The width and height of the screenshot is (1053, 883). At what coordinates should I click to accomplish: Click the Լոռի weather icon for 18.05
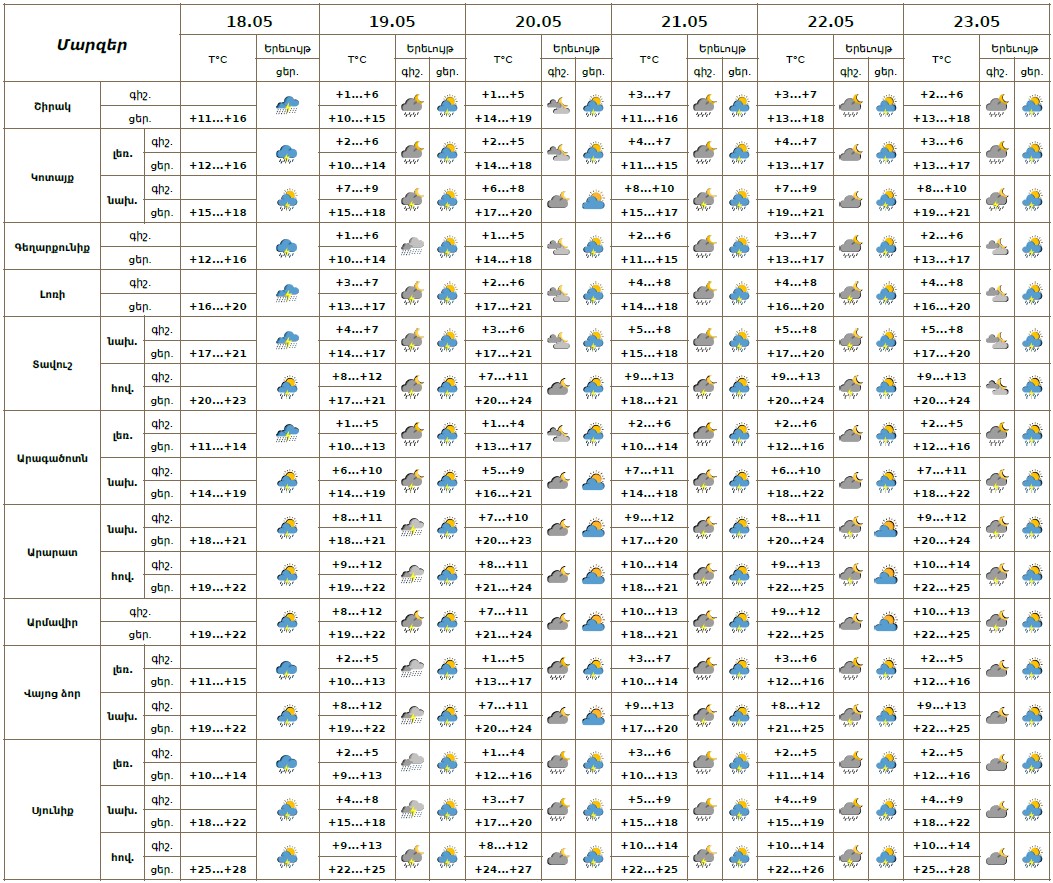[287, 293]
